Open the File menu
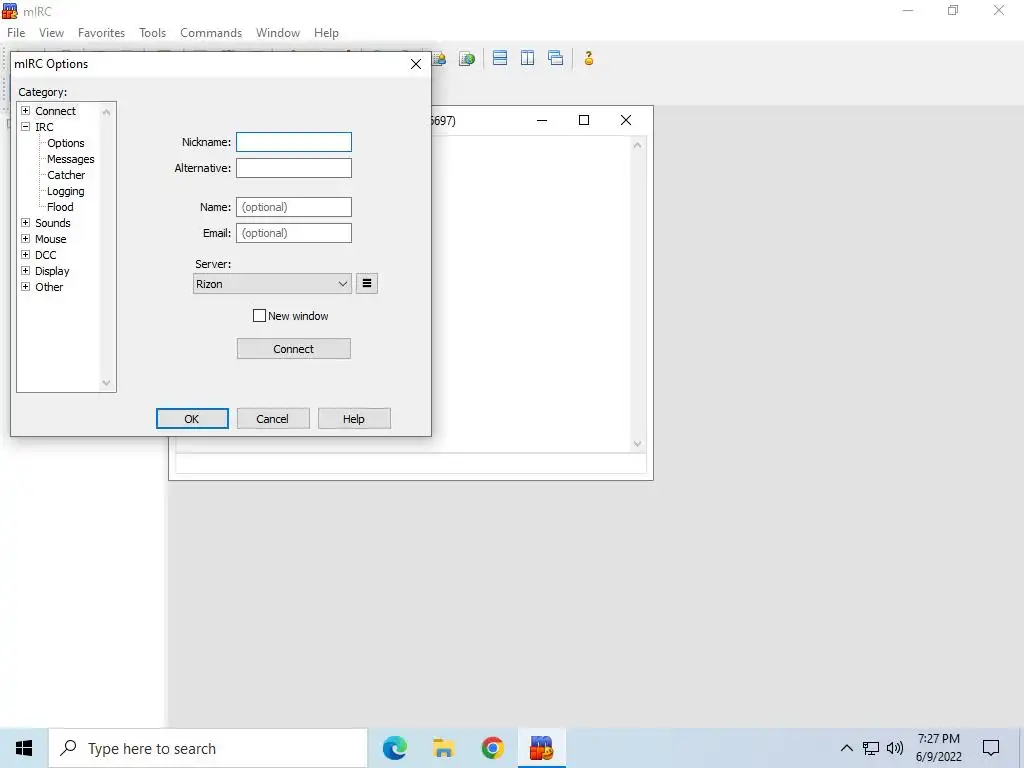 coord(16,33)
